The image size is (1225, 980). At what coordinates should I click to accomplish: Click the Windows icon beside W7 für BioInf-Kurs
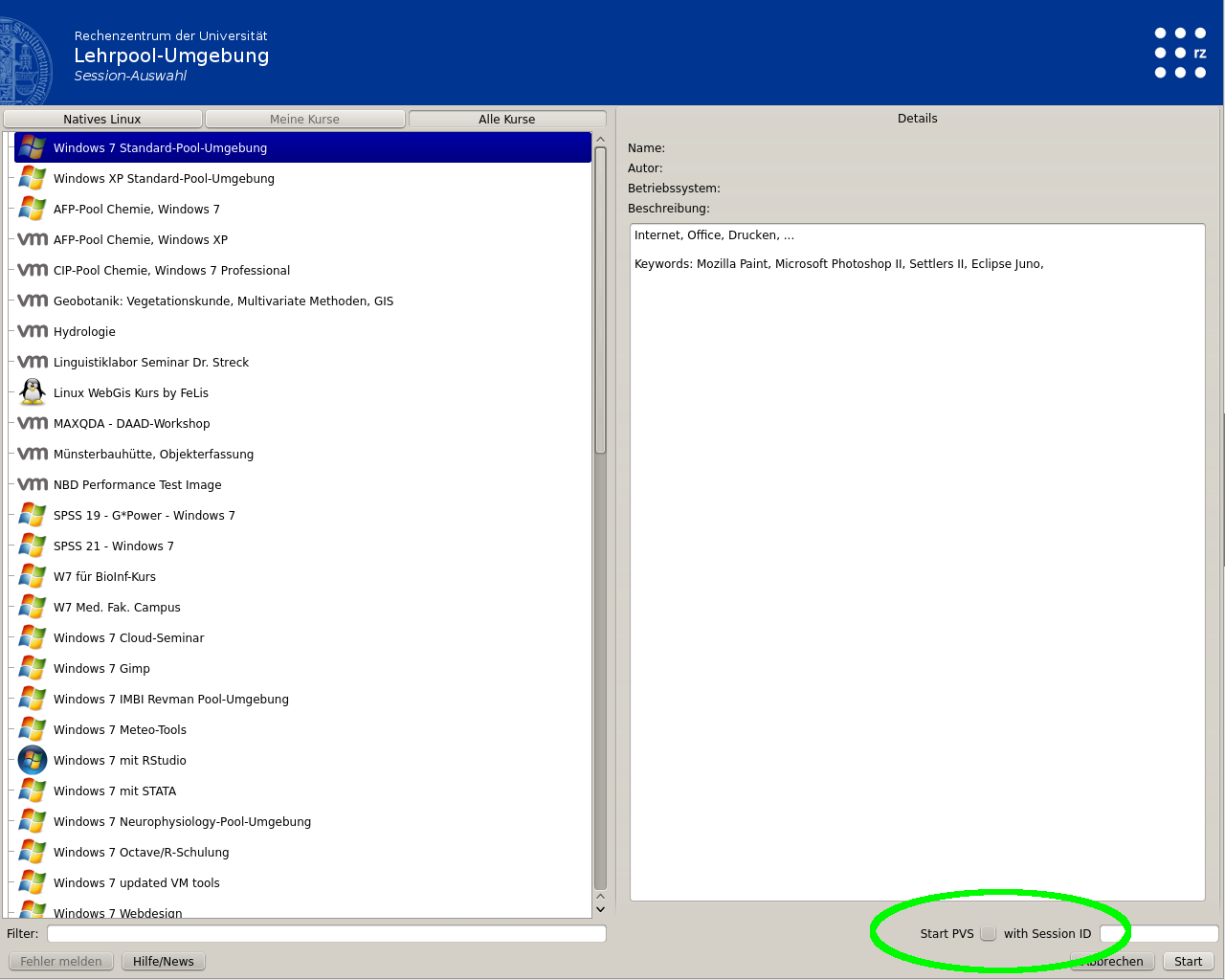pos(33,576)
